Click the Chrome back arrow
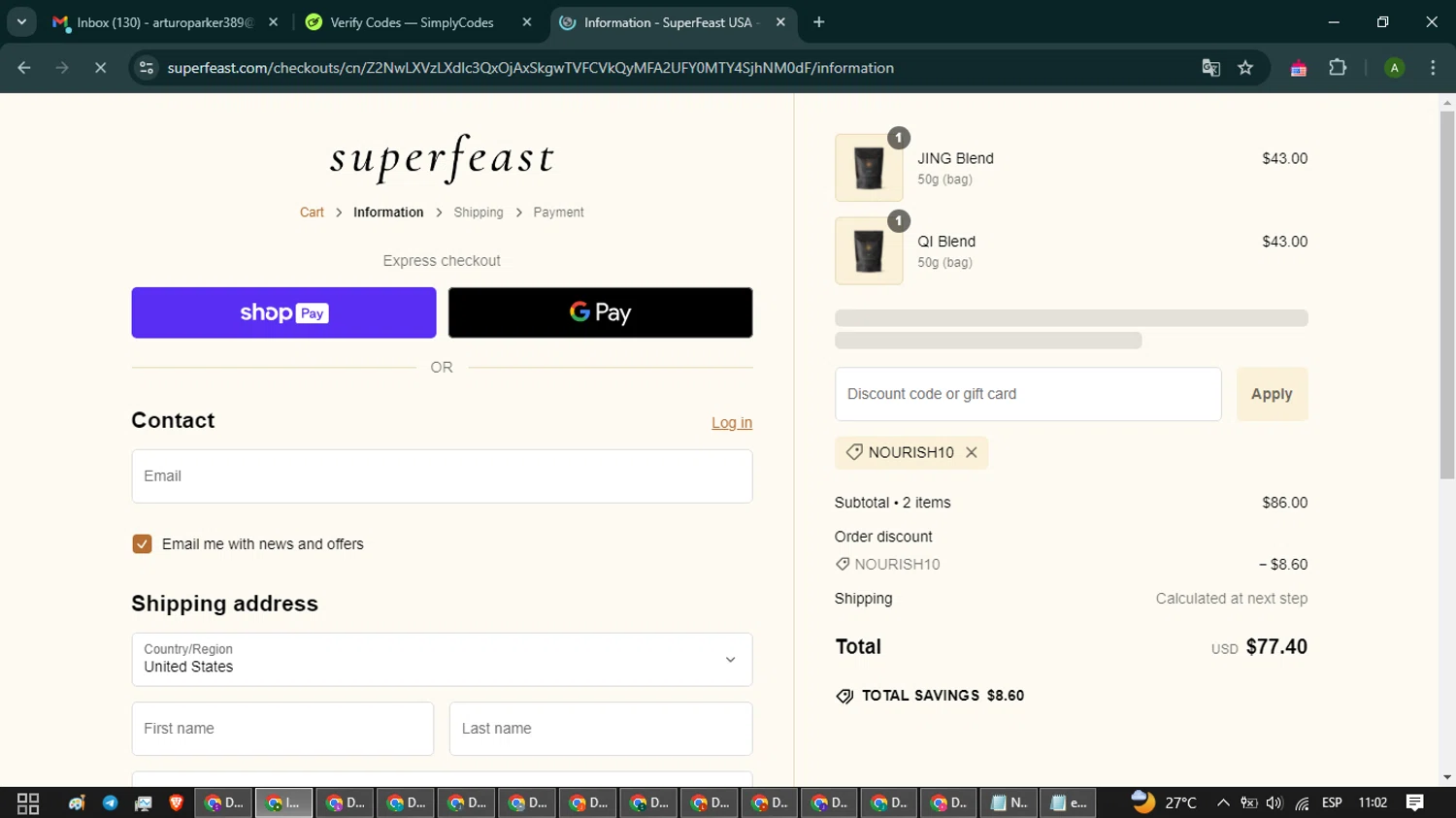Viewport: 1456px width, 818px height. pos(24,68)
